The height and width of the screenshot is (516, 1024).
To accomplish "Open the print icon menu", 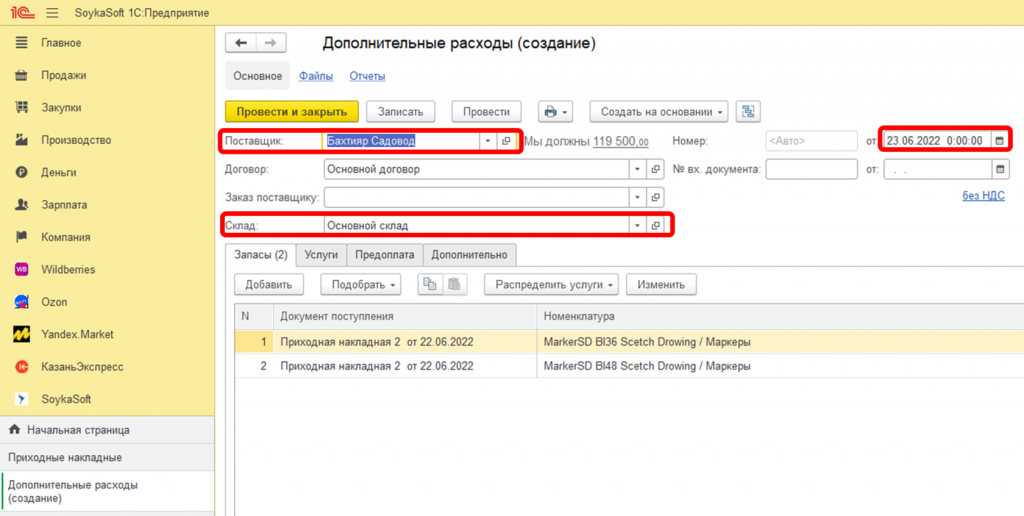I will (554, 112).
